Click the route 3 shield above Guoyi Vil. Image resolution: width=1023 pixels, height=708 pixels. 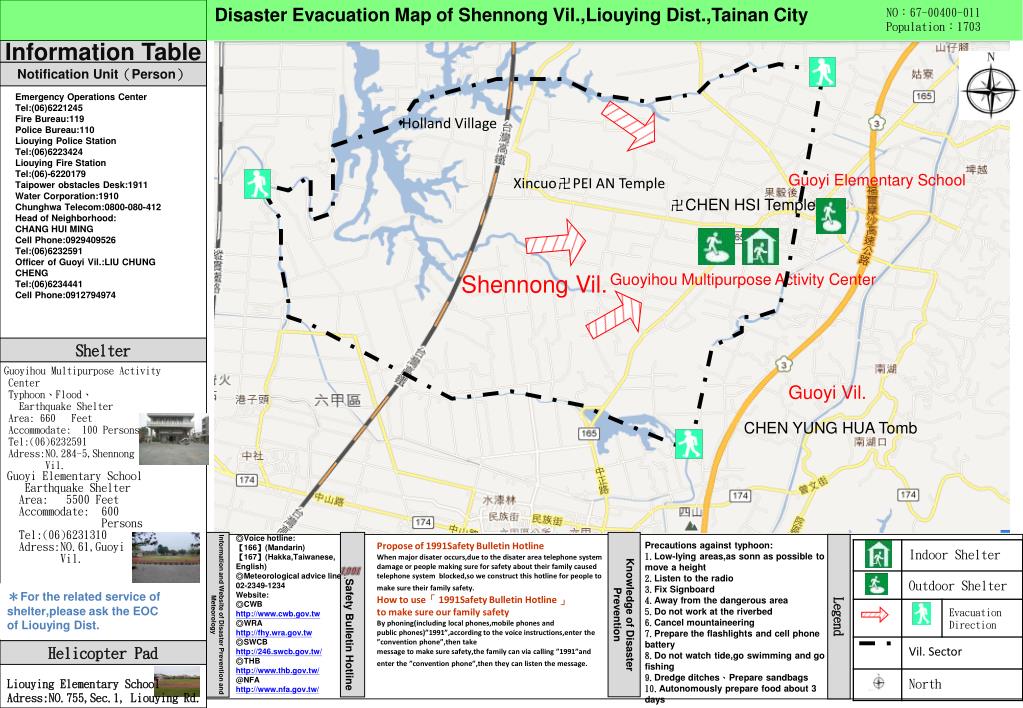pyautogui.click(x=784, y=364)
